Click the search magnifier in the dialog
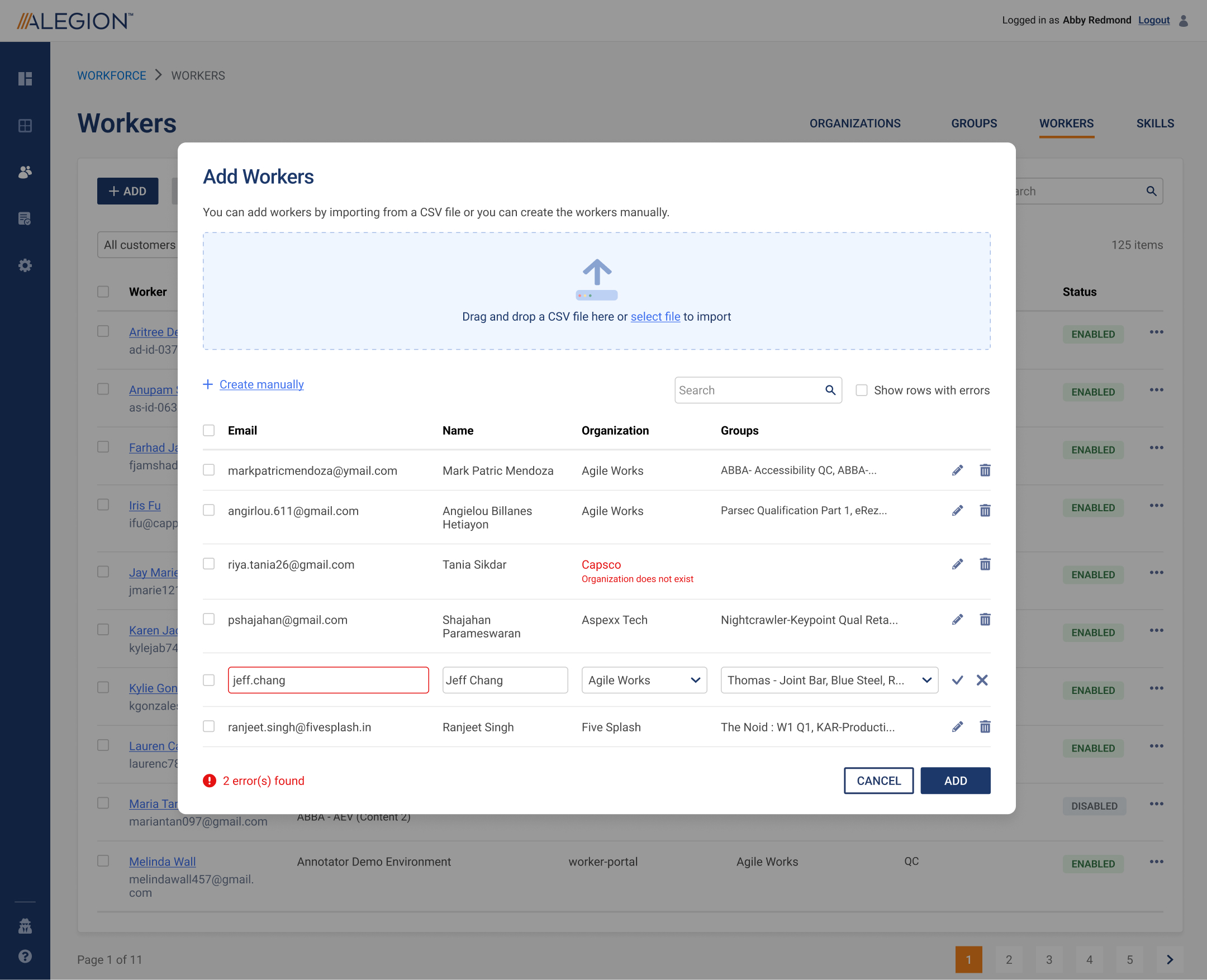 tap(830, 390)
